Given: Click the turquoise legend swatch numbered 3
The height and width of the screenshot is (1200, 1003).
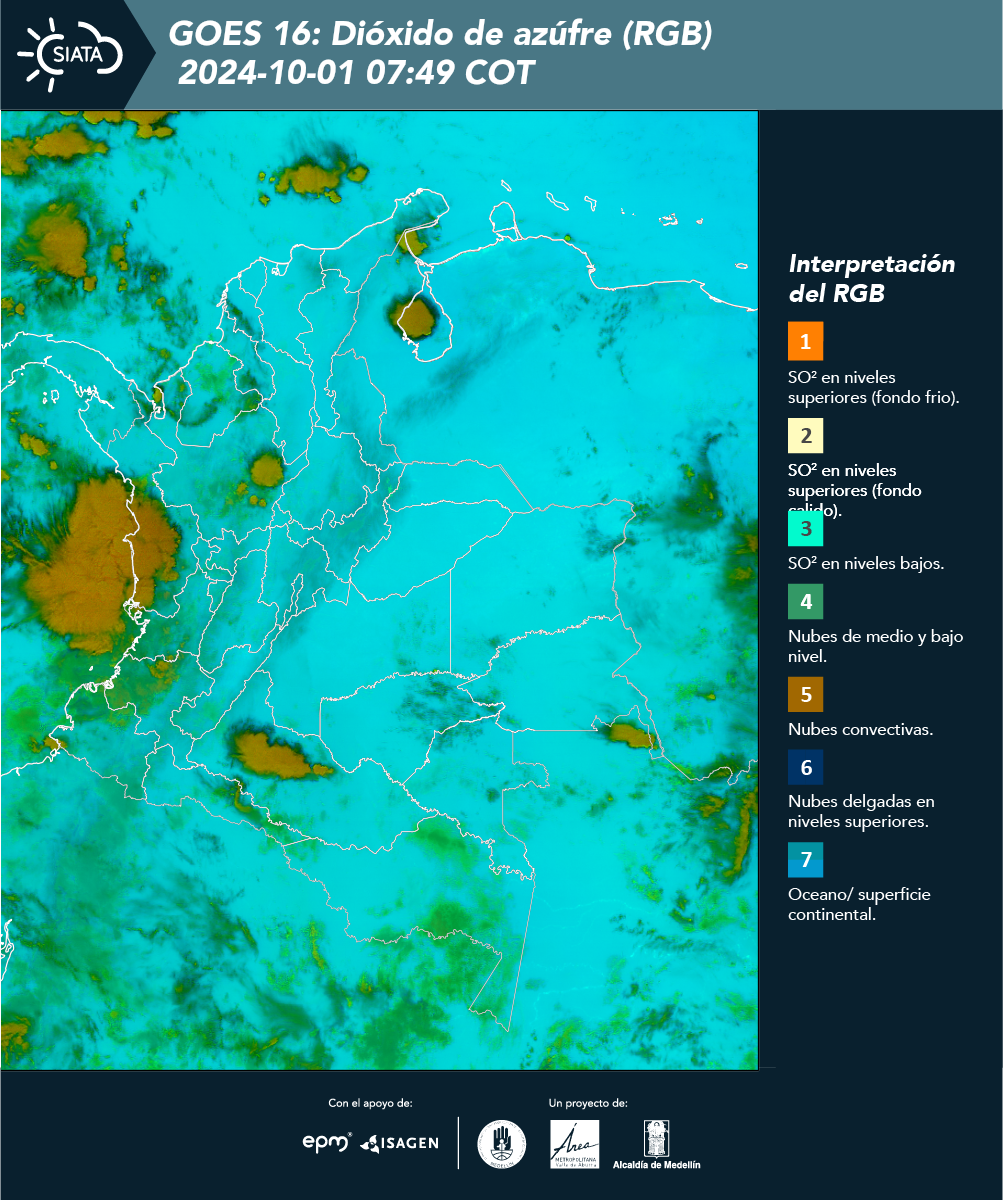Looking at the screenshot, I should tap(805, 528).
